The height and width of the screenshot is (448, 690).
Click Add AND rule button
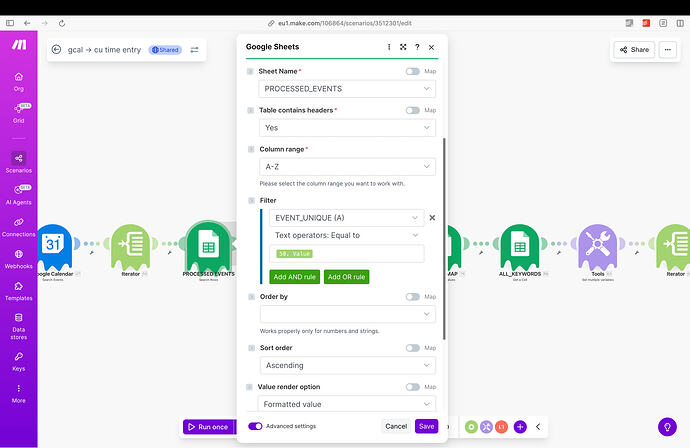click(294, 277)
